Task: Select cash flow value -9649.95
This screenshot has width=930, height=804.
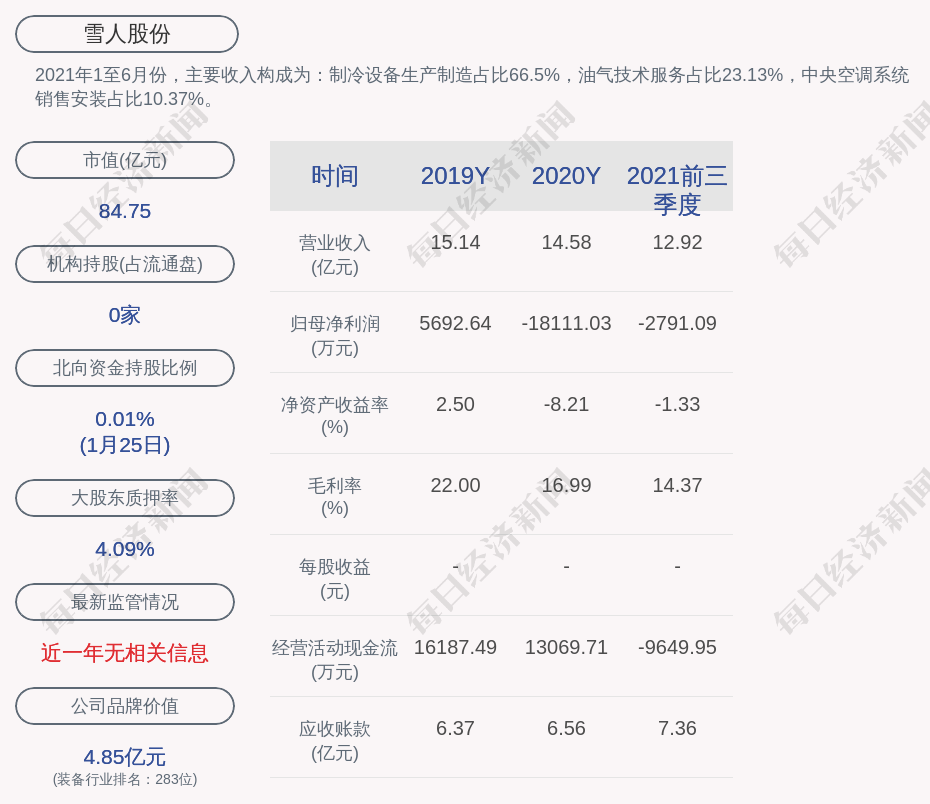Action: coord(677,647)
